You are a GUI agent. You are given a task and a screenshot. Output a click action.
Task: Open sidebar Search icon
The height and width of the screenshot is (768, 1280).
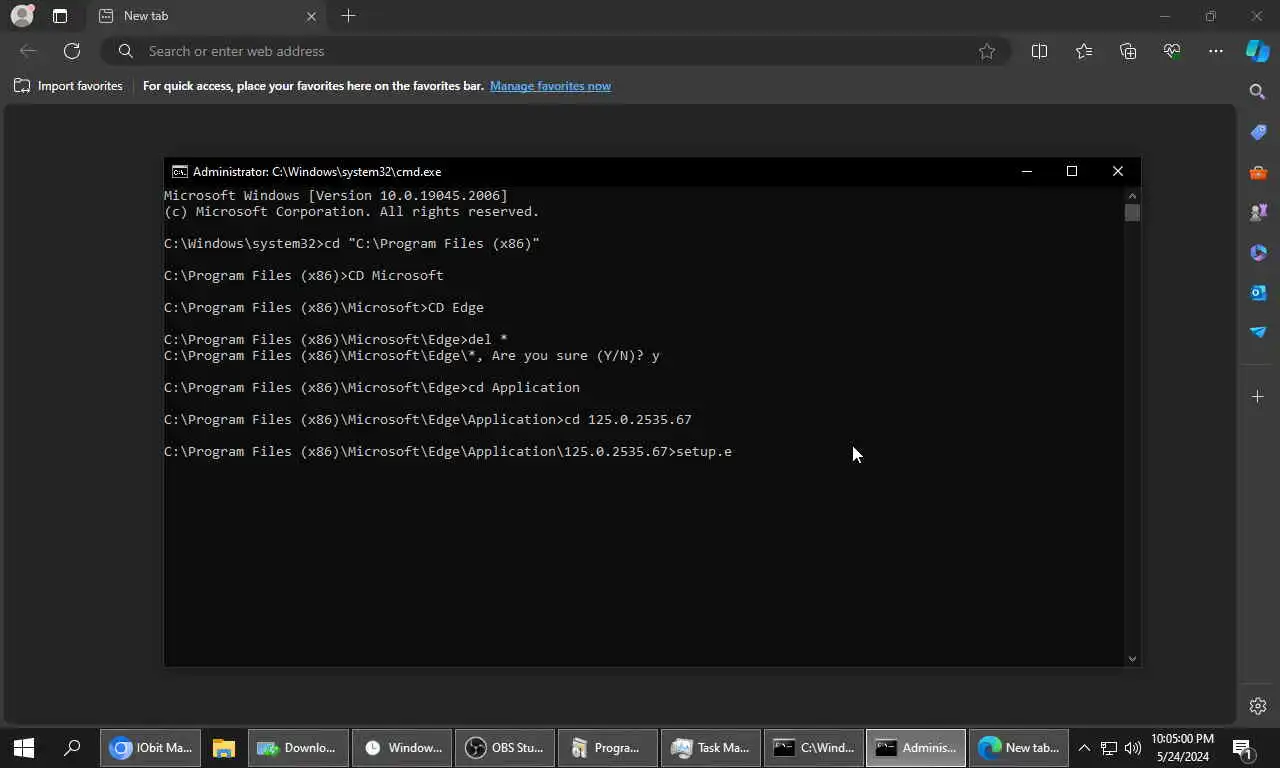(1258, 92)
